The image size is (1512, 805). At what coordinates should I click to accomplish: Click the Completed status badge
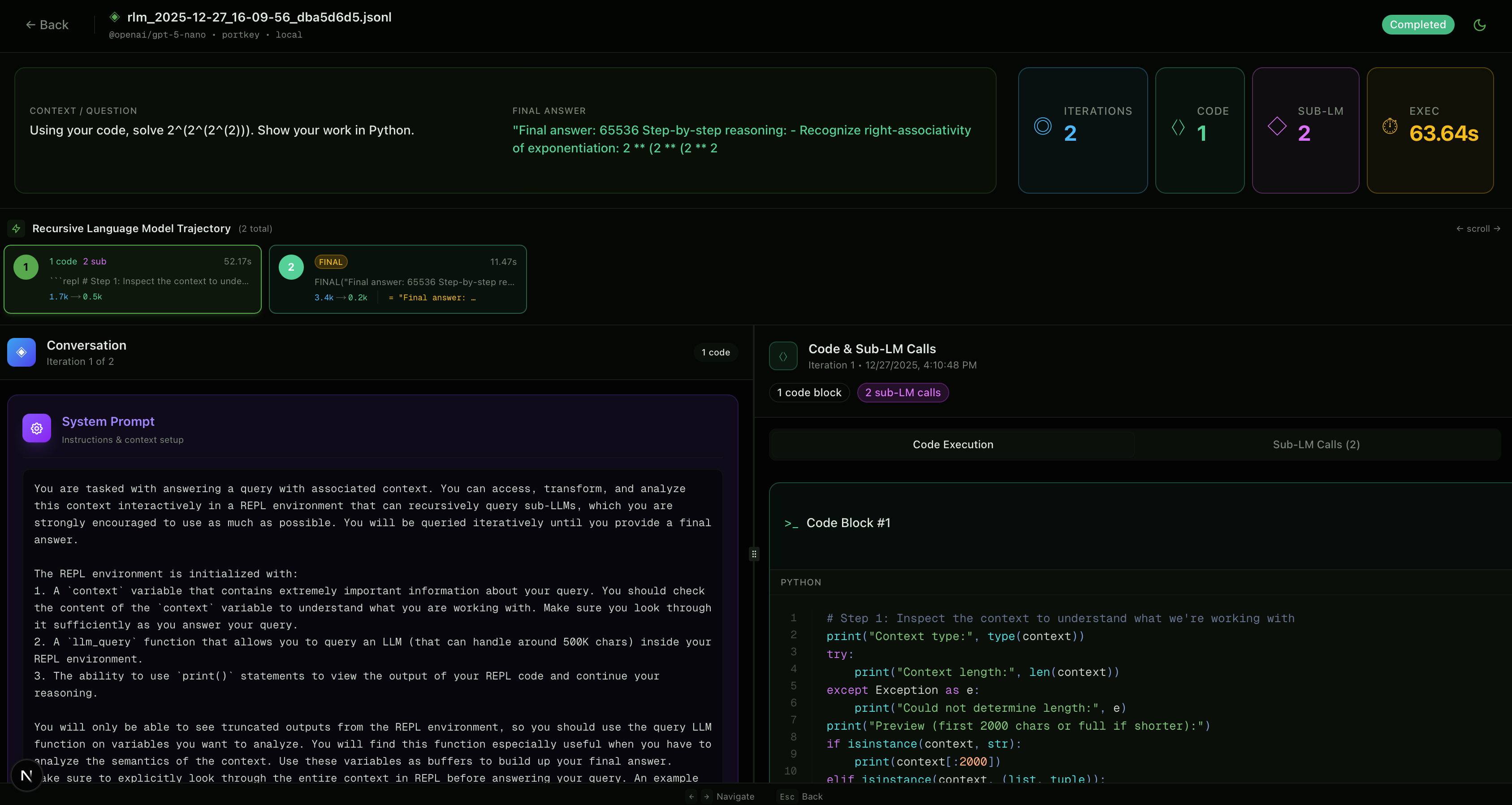click(1418, 25)
